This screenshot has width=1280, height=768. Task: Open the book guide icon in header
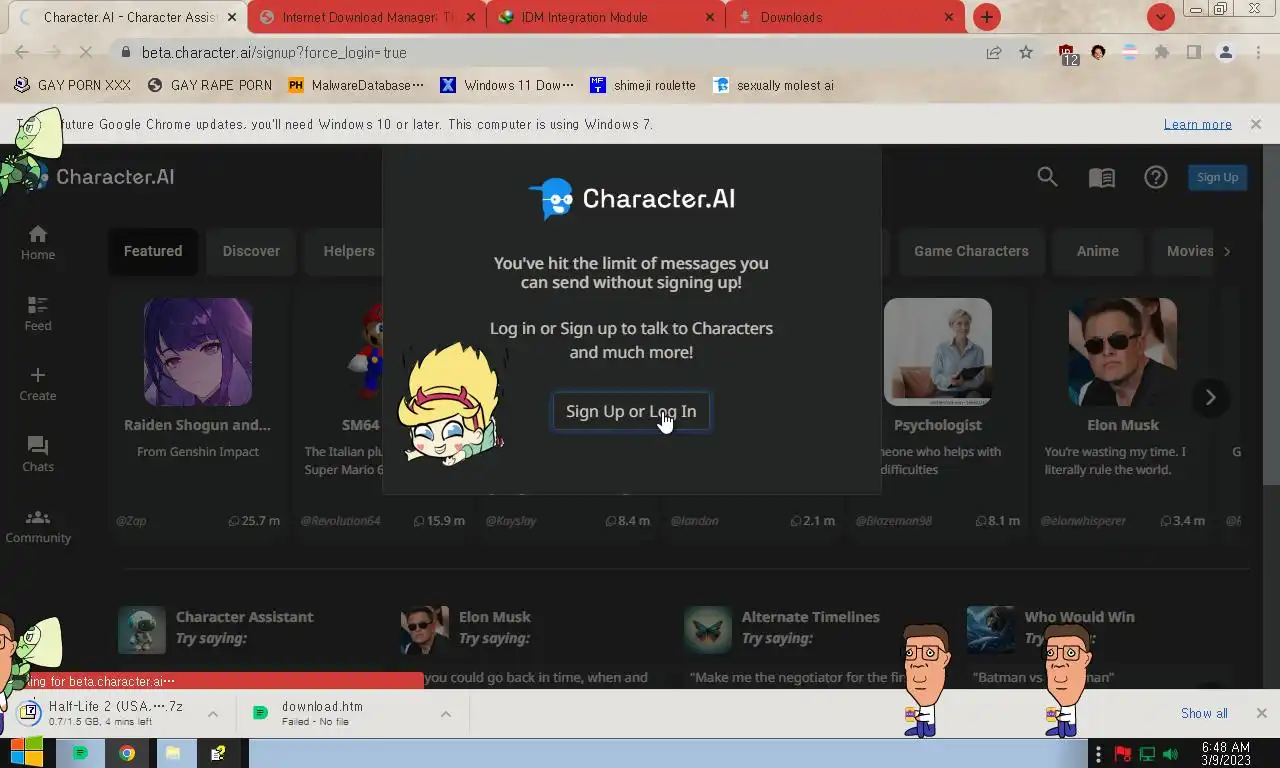click(1101, 178)
